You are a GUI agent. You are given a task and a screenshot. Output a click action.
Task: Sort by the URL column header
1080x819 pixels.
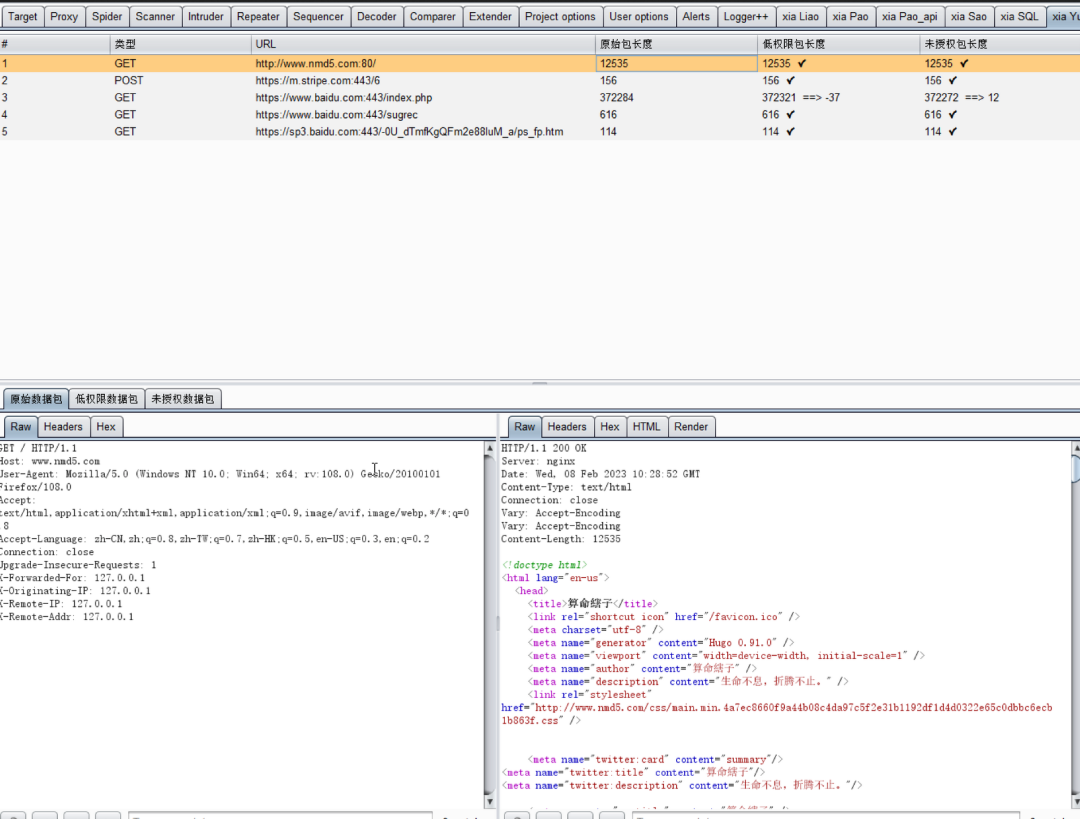point(423,44)
